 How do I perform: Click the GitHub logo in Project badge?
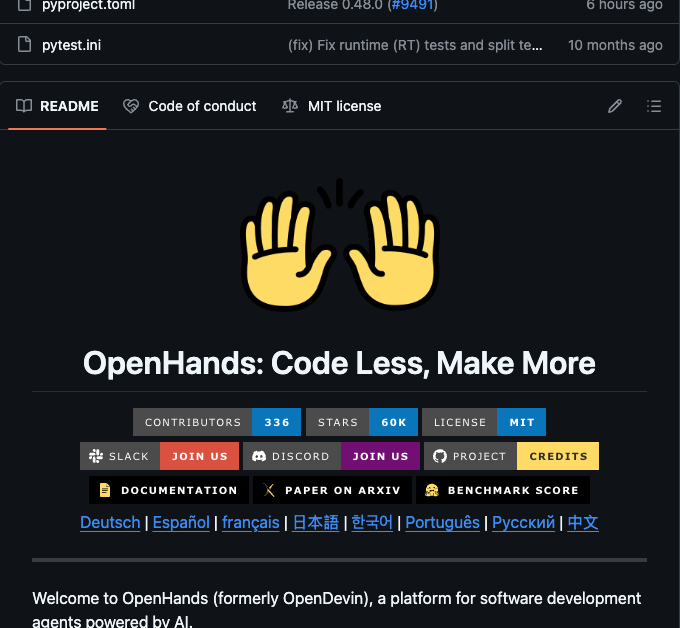tap(440, 456)
